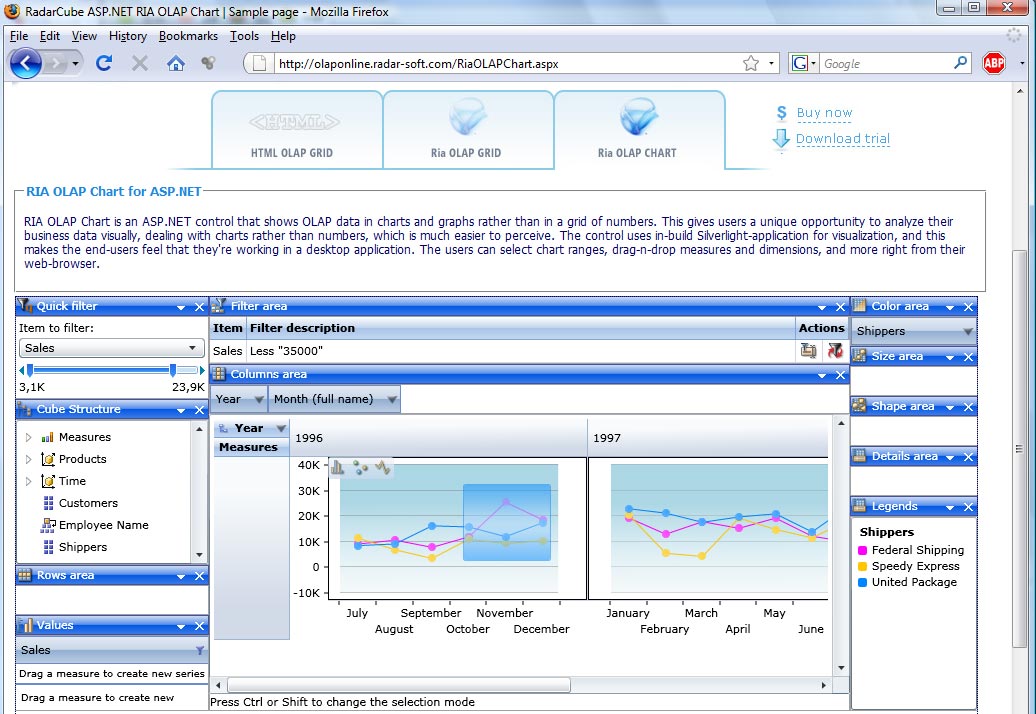1036x714 pixels.
Task: Collapse the Columns area panel arrow
Action: 822,375
